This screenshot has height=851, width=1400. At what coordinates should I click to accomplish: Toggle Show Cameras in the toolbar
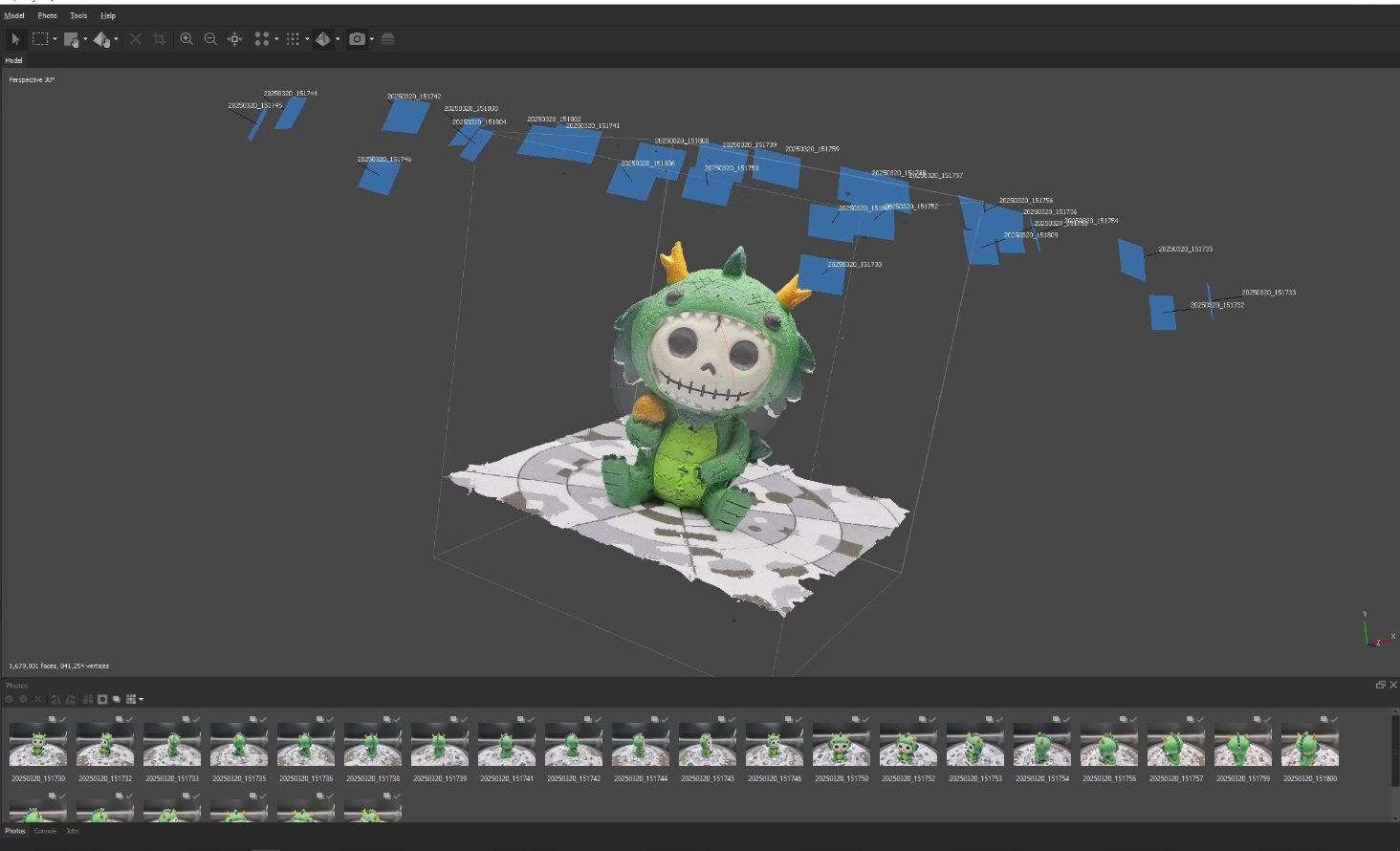pyautogui.click(x=357, y=39)
